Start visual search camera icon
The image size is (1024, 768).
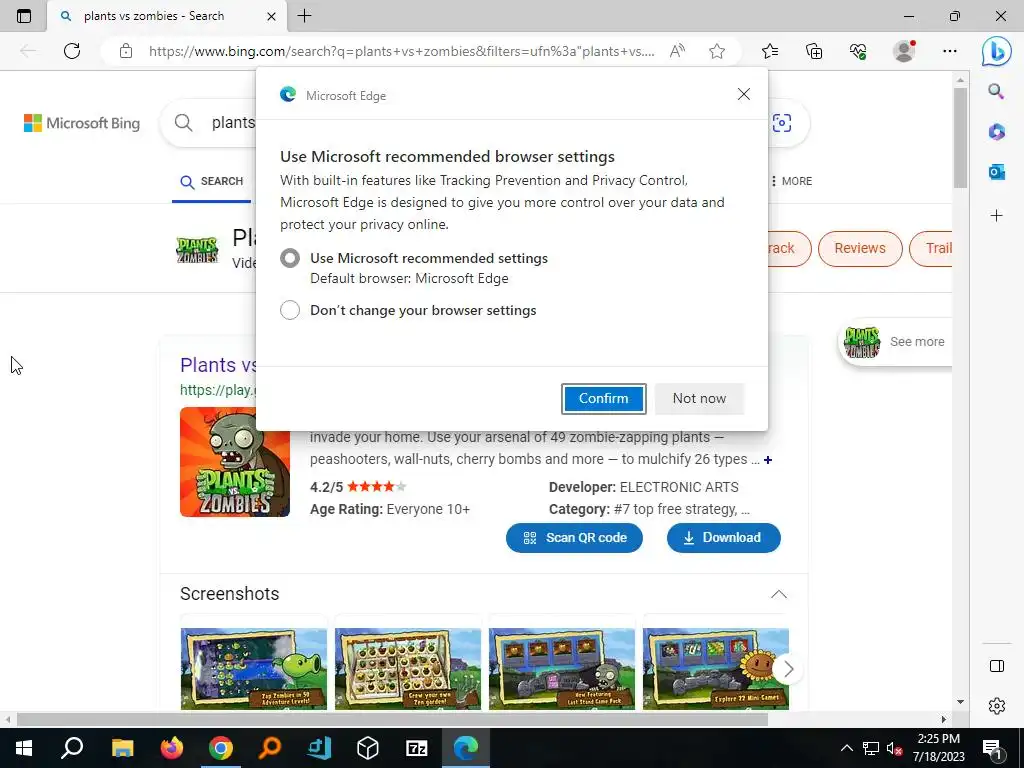tap(782, 123)
